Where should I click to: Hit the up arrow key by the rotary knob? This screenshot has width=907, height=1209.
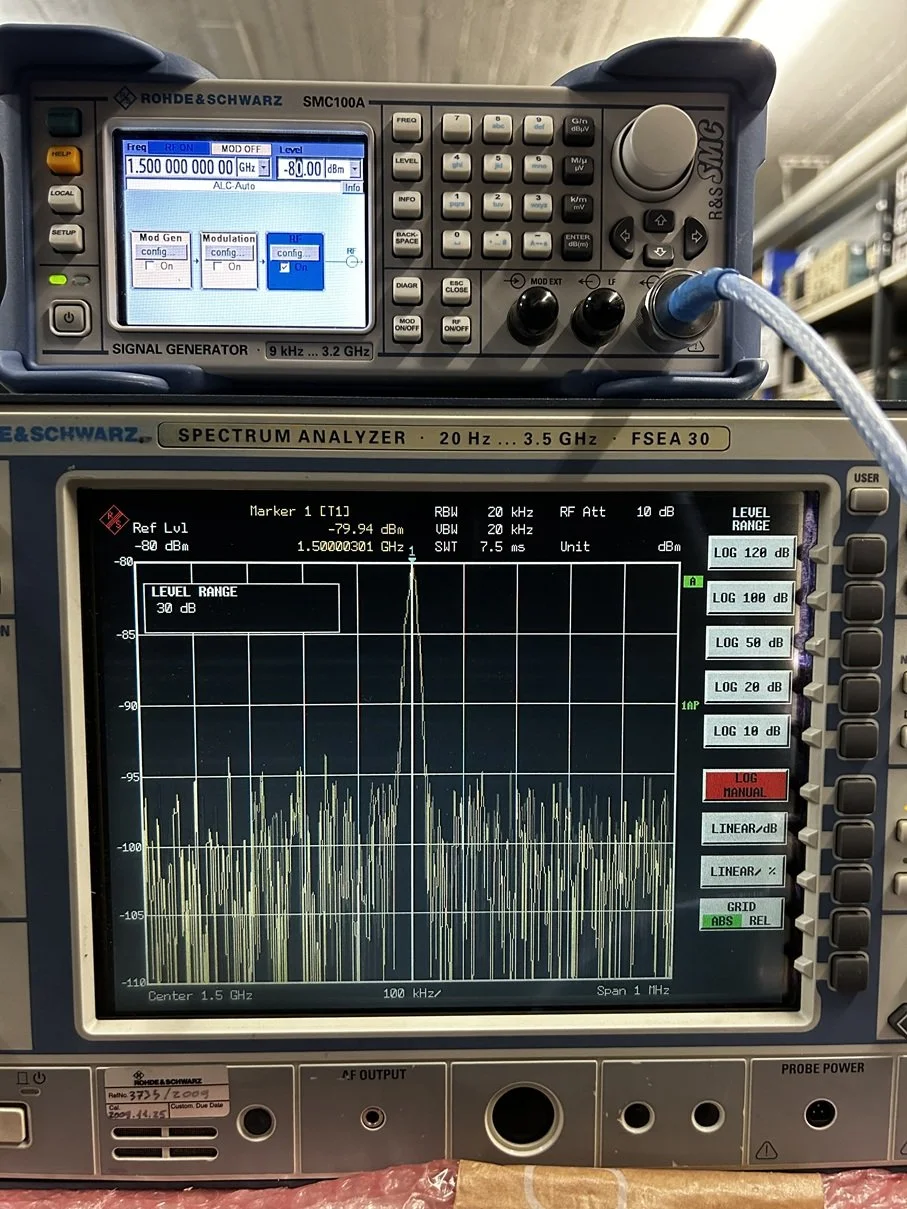[x=658, y=221]
